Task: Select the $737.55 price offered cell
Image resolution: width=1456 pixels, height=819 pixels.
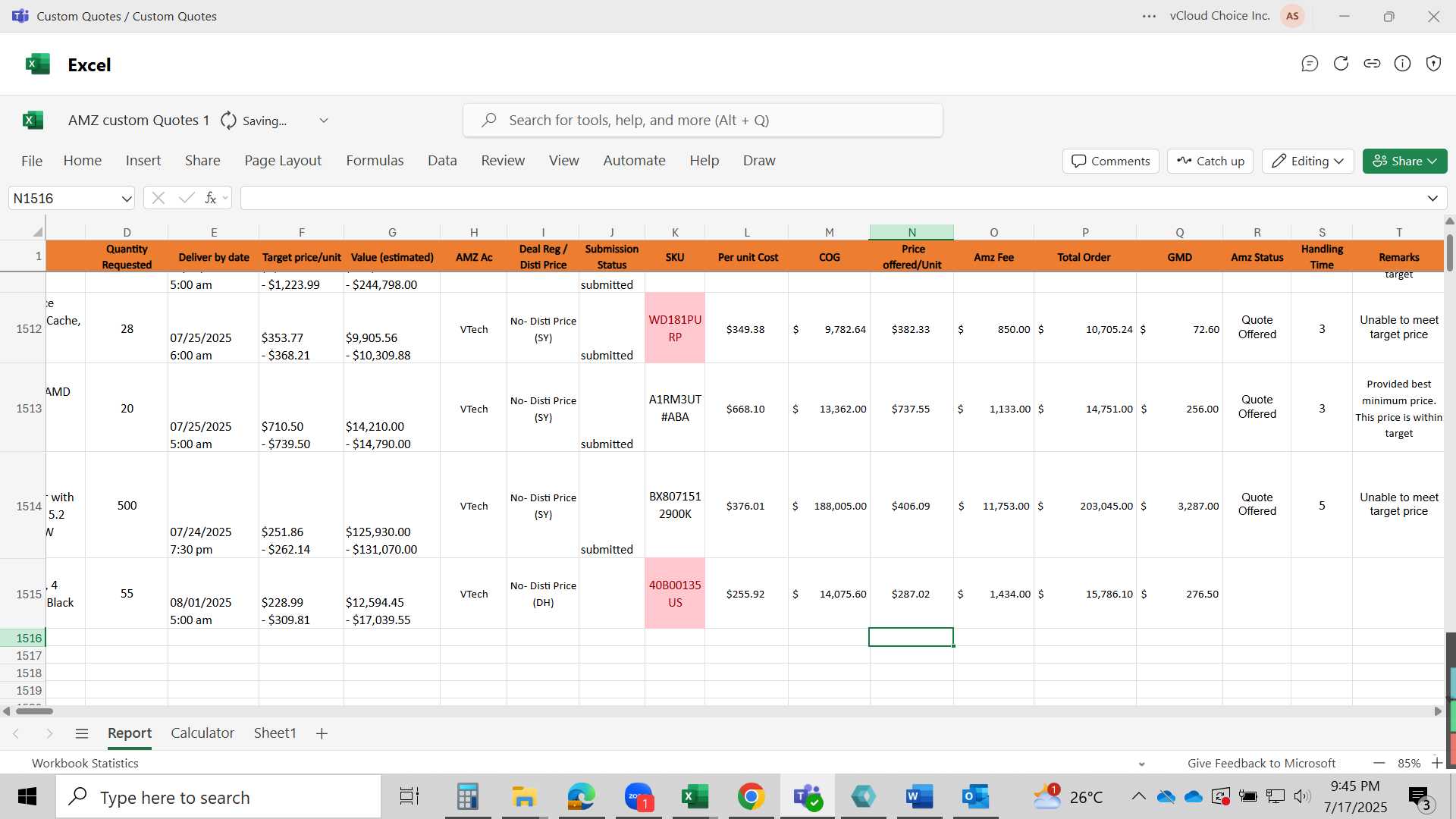Action: click(x=911, y=409)
